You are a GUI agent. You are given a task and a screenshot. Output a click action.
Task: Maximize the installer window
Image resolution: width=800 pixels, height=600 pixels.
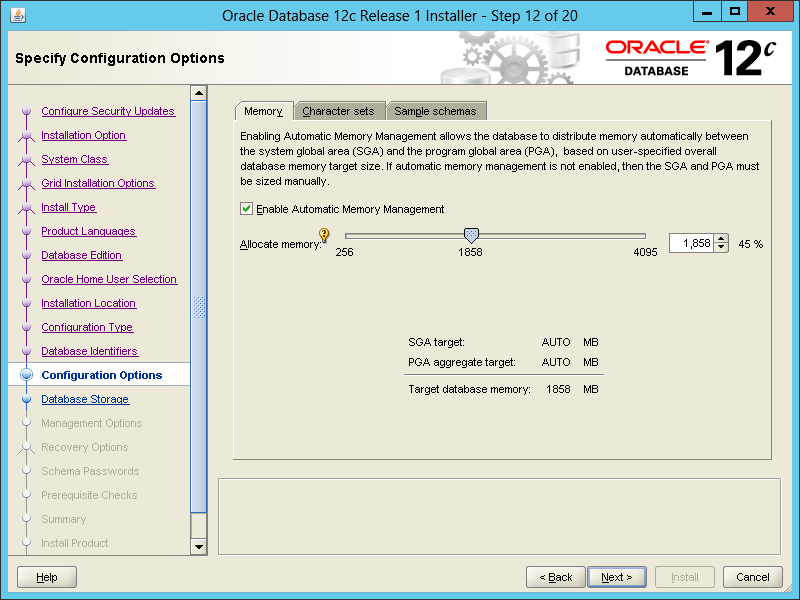click(734, 12)
